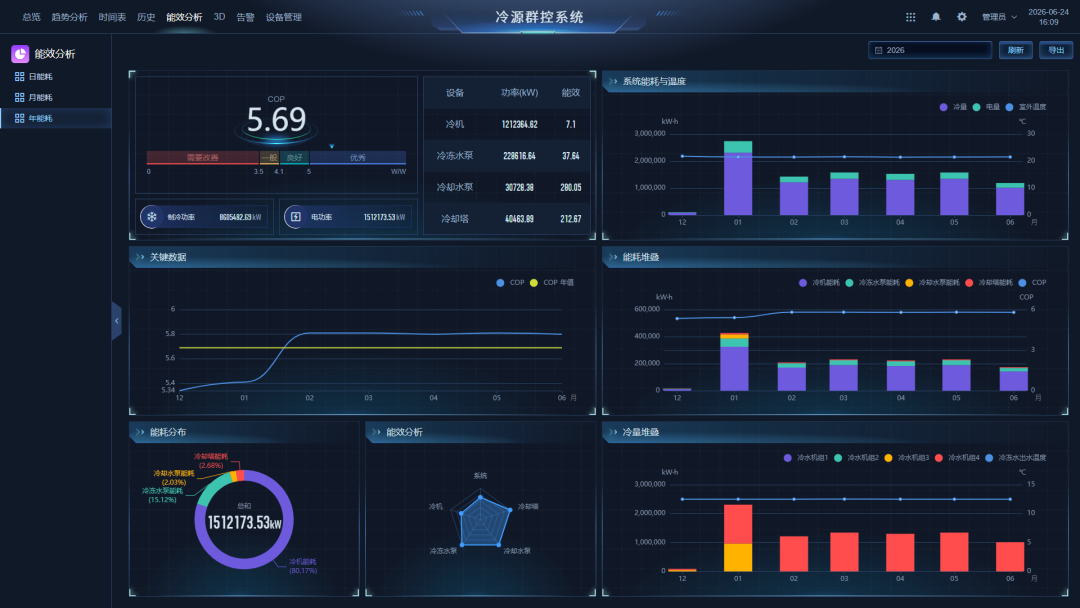This screenshot has width=1080, height=608.
Task: Open the 历史 tab
Action: tap(146, 17)
